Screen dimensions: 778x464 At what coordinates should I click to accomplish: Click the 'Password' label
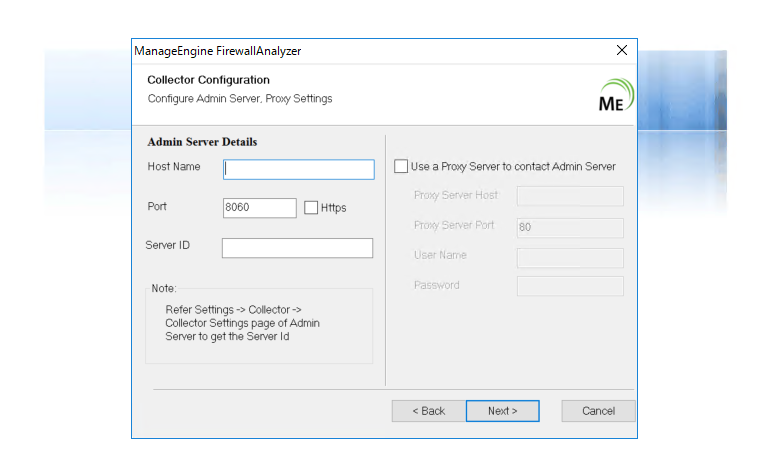click(x=437, y=285)
